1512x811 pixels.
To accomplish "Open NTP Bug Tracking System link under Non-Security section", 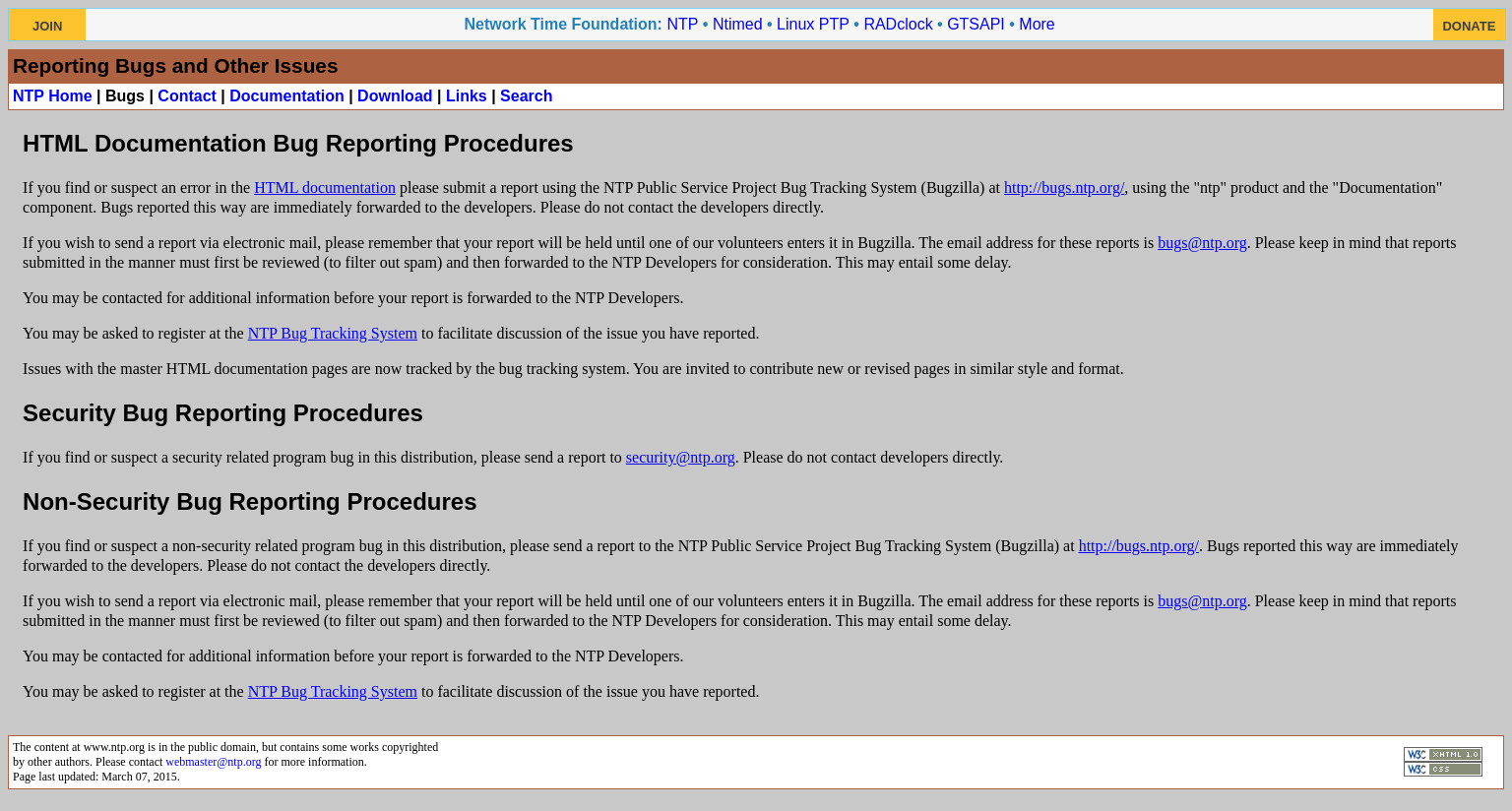I will [x=333, y=692].
